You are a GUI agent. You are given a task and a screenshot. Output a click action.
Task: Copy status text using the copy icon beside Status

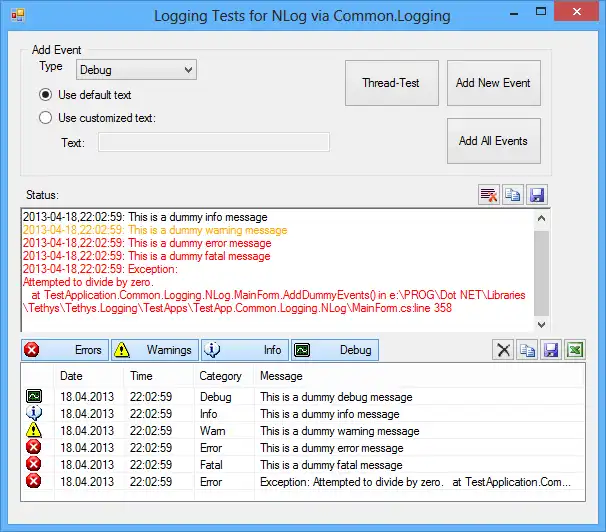click(x=512, y=195)
